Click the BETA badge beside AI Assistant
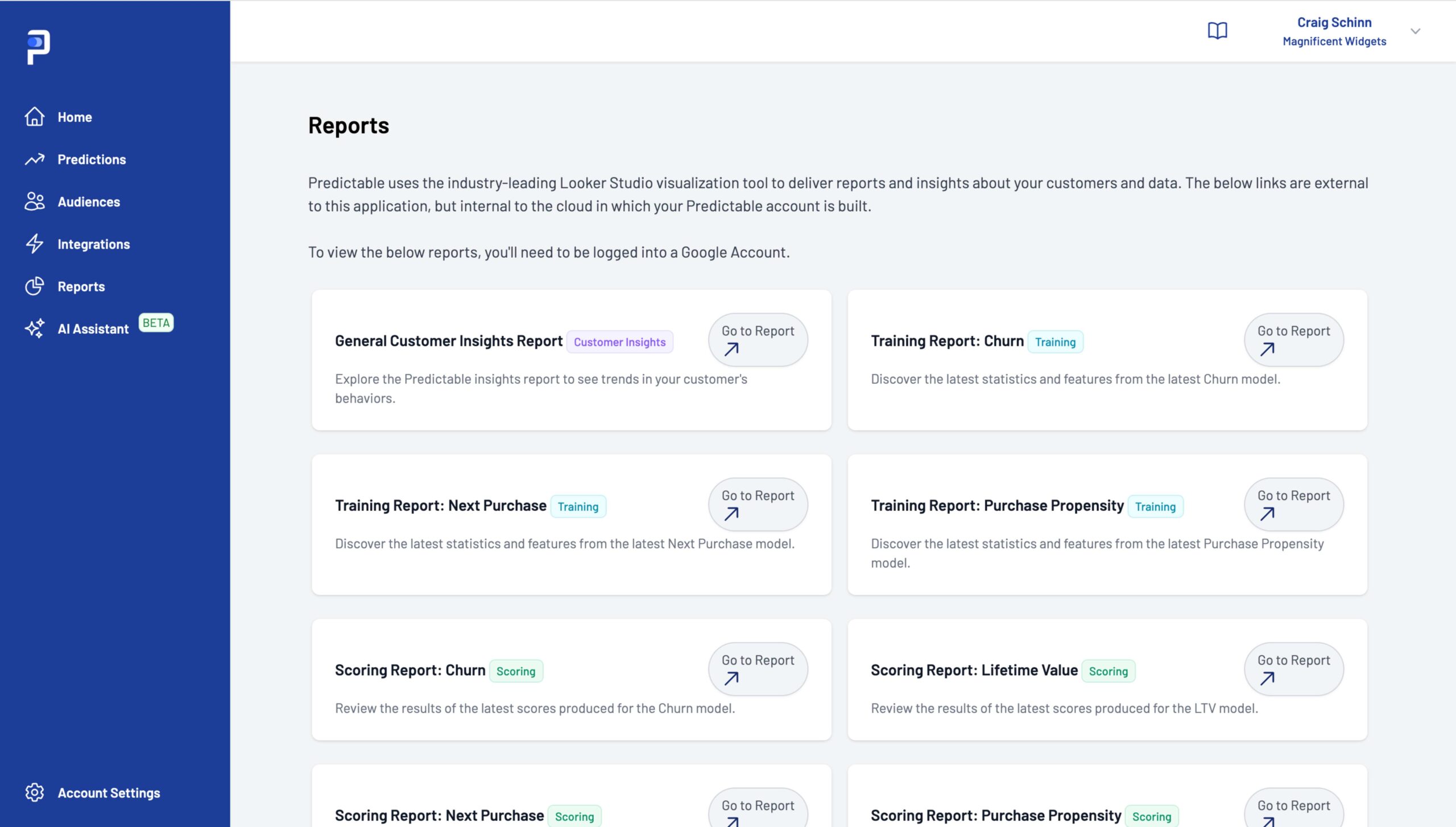Viewport: 1456px width, 827px height. pos(156,322)
